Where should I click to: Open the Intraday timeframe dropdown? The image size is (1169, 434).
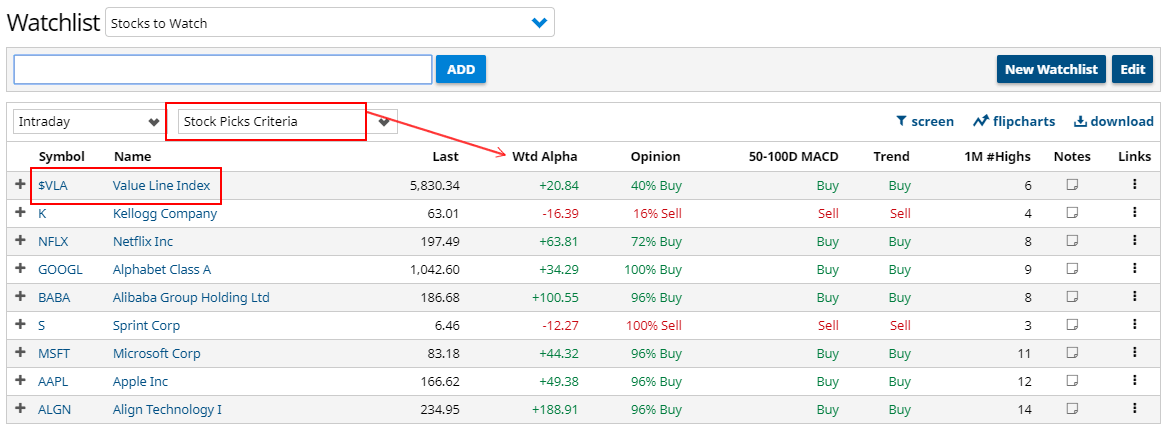pyautogui.click(x=89, y=122)
